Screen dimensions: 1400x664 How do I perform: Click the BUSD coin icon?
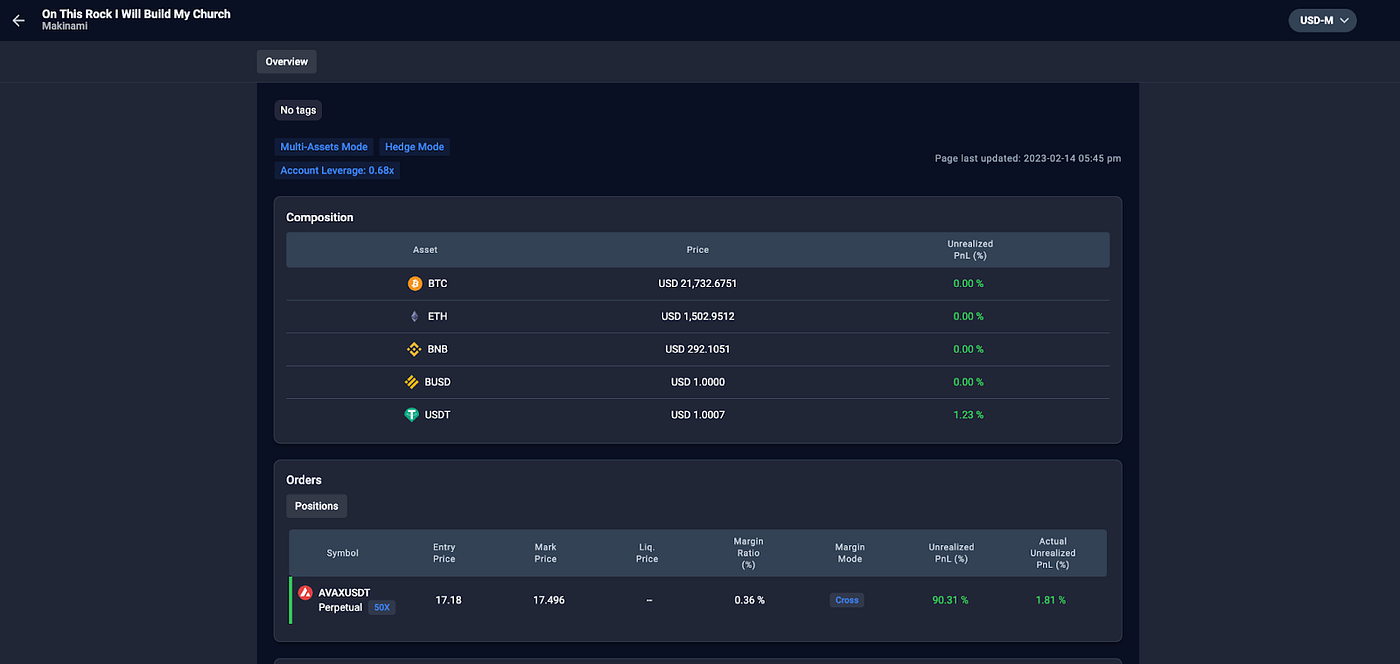point(411,382)
